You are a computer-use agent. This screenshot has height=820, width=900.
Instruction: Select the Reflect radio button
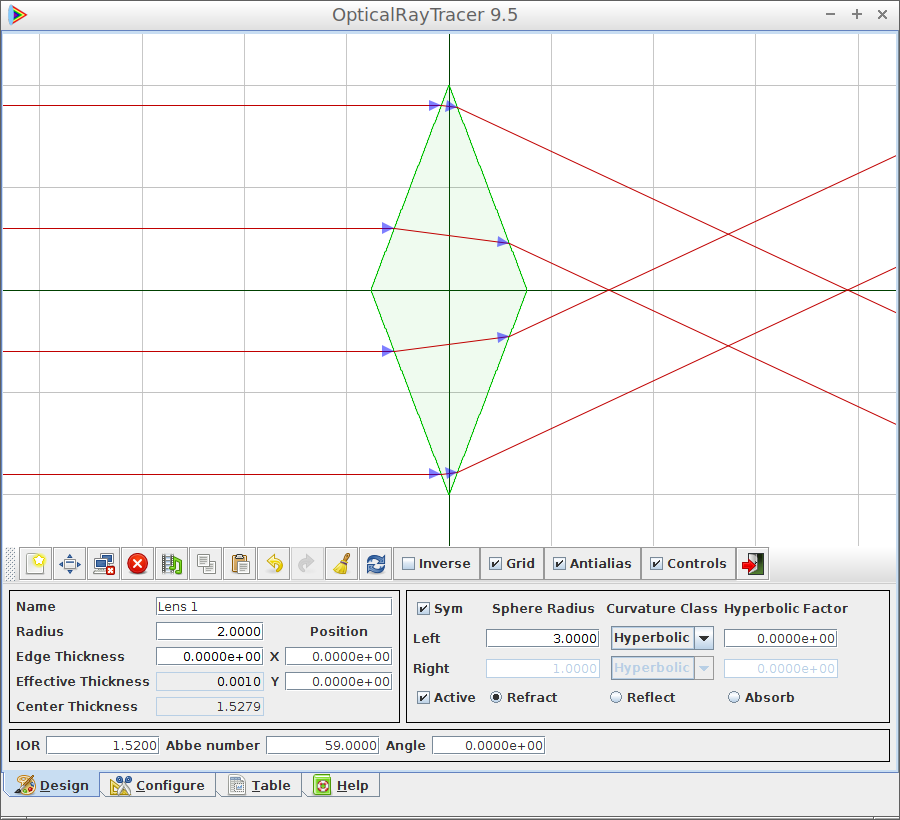click(616, 698)
